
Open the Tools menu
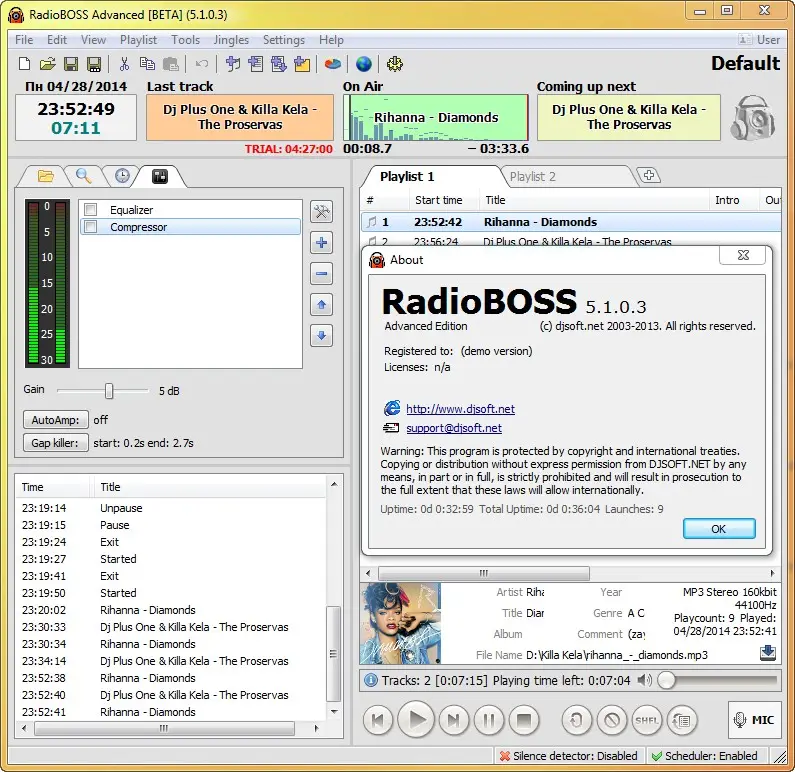186,40
